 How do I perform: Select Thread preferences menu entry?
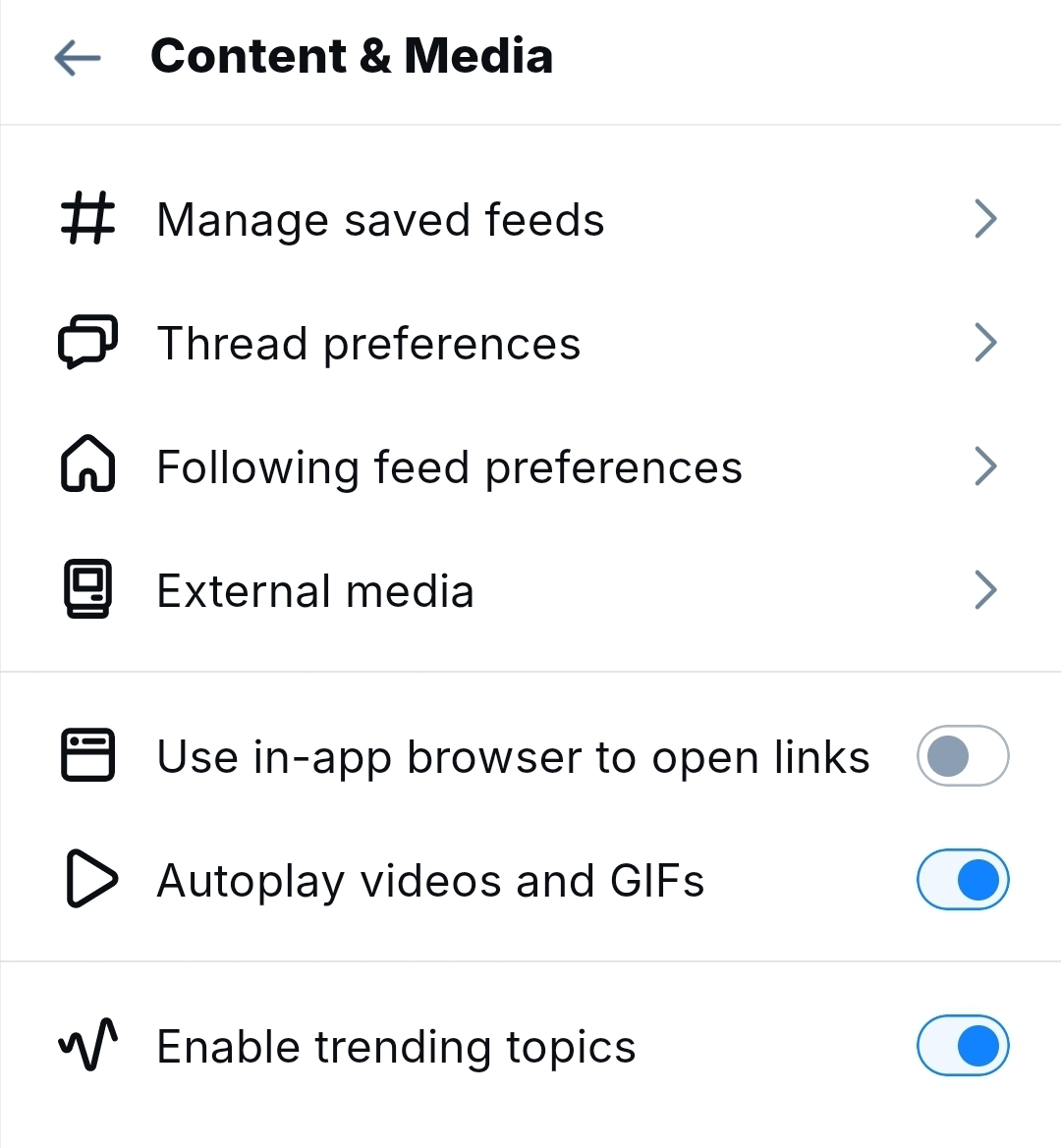coord(368,344)
